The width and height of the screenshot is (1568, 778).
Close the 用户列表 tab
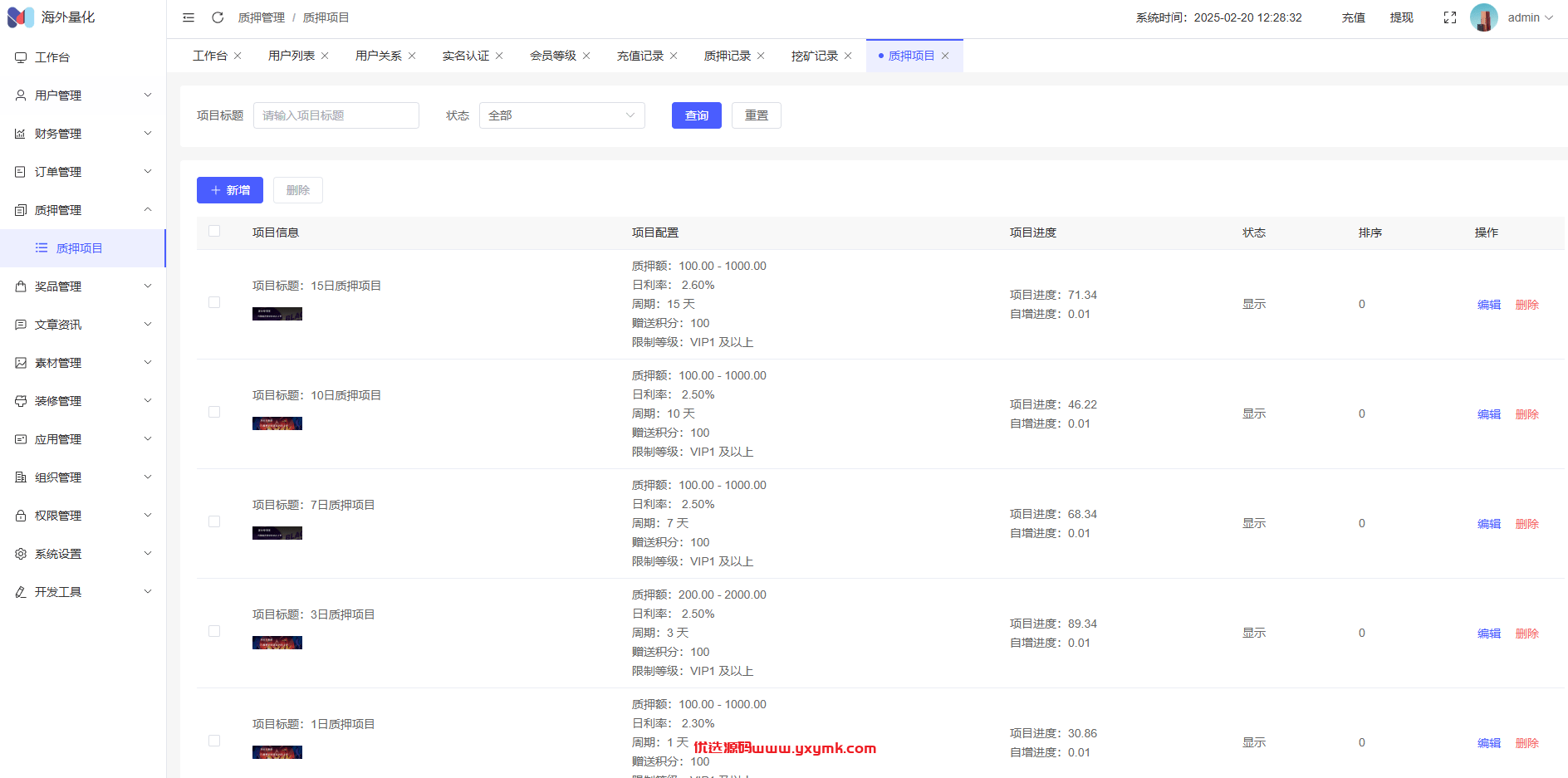pos(325,56)
